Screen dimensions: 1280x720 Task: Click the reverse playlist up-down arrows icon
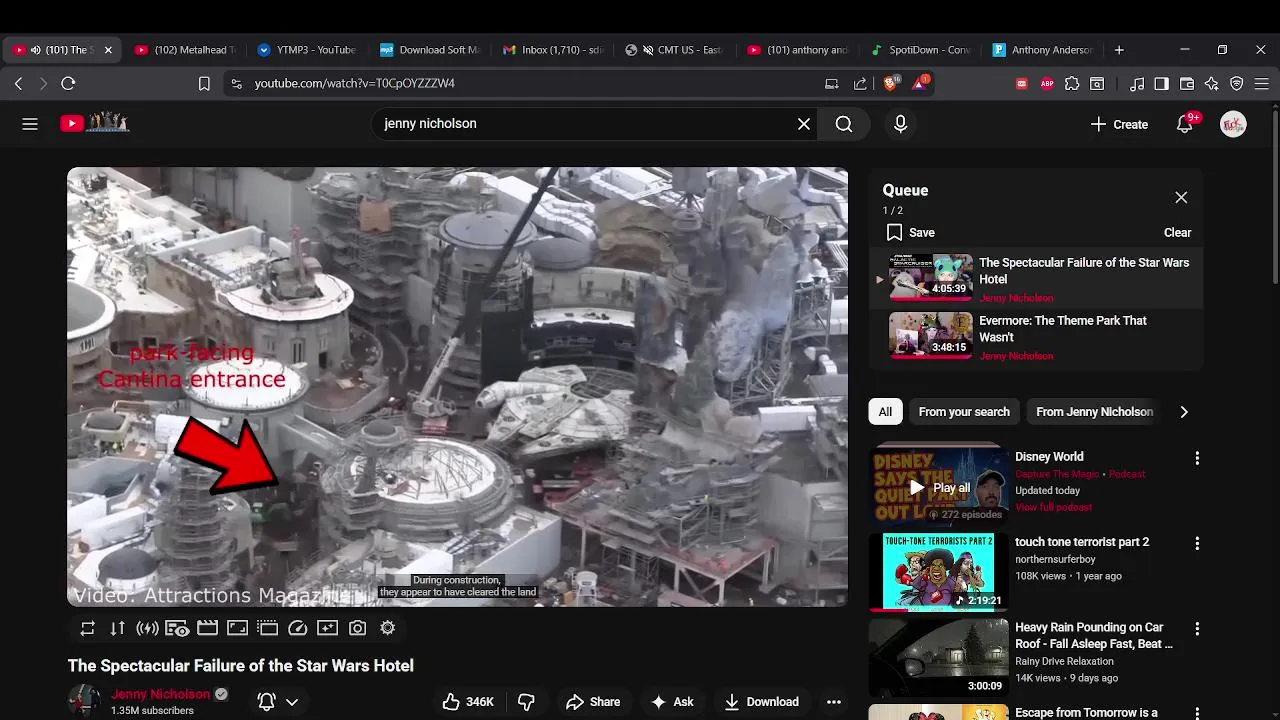118,628
